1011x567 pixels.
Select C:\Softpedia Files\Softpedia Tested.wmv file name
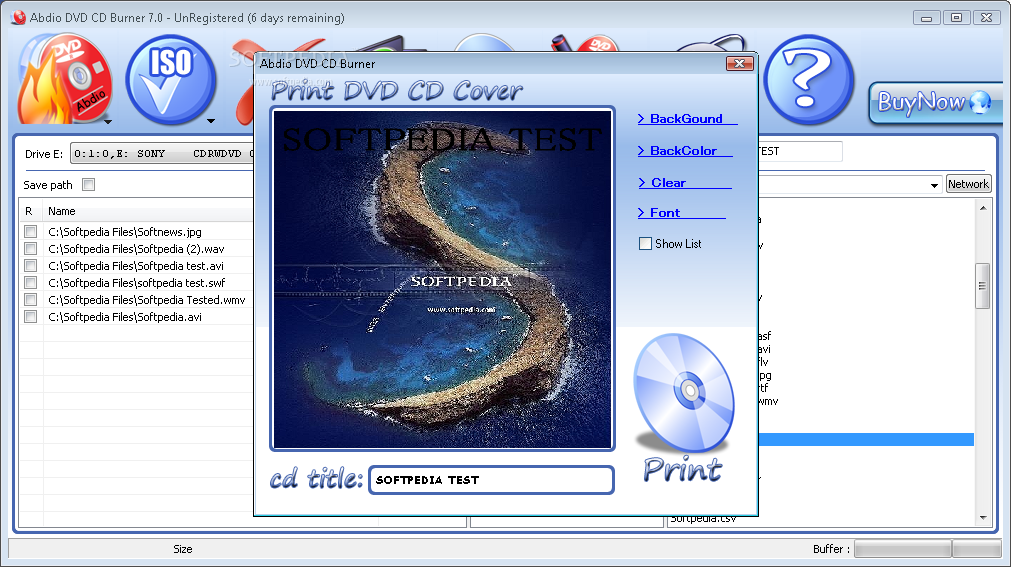pos(147,300)
